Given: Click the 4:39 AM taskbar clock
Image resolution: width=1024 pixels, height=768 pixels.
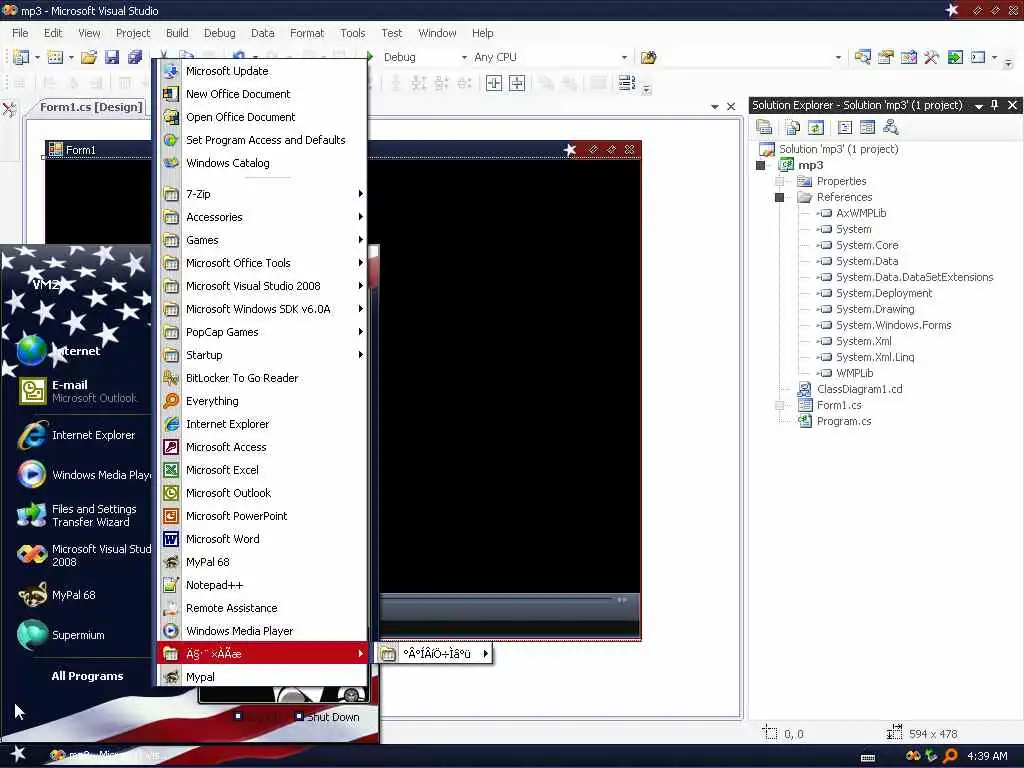Looking at the screenshot, I should pyautogui.click(x=987, y=756).
